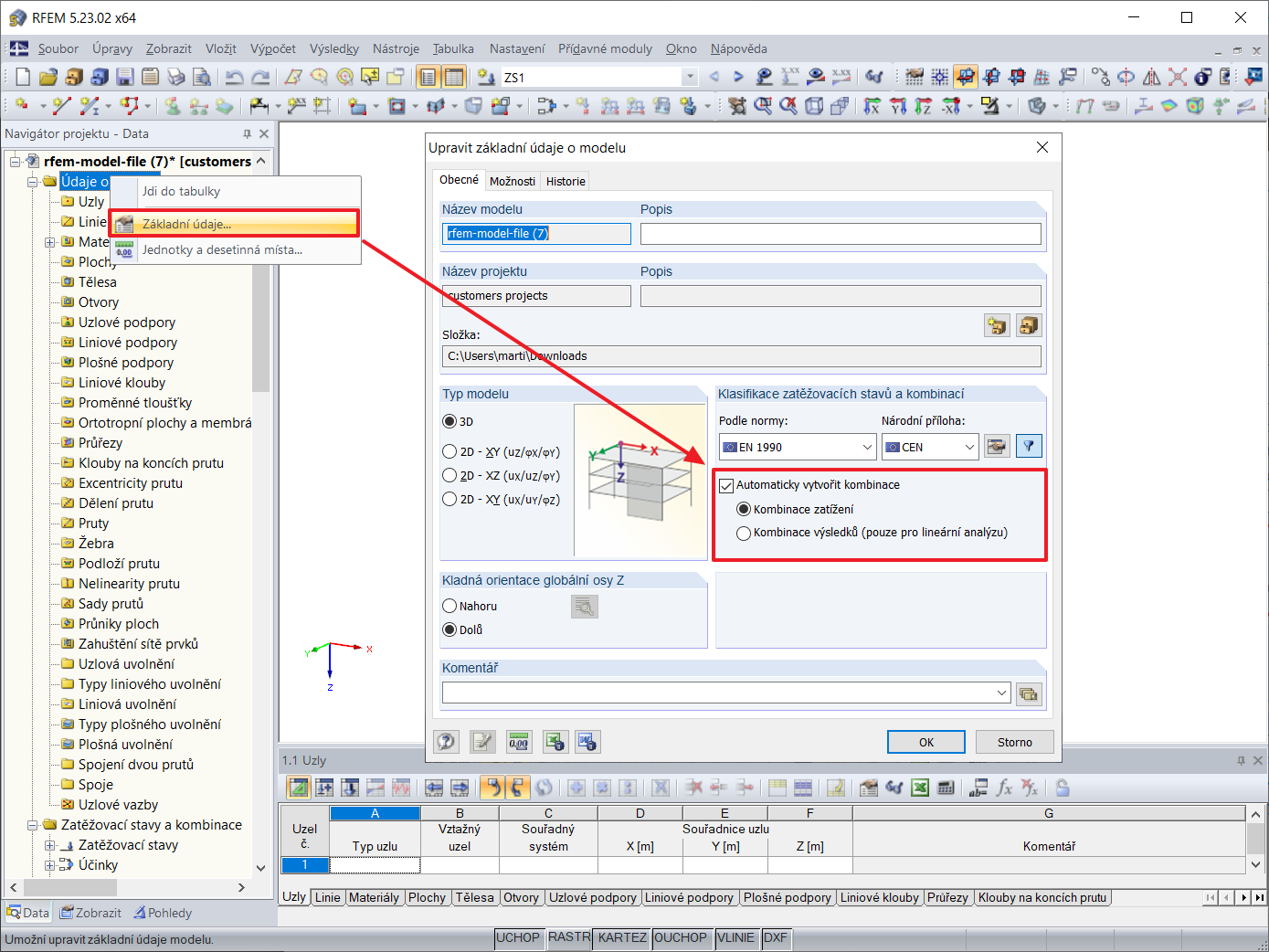The width and height of the screenshot is (1269, 952).
Task: Open units and decimal places icon in dialog
Action: tap(519, 742)
